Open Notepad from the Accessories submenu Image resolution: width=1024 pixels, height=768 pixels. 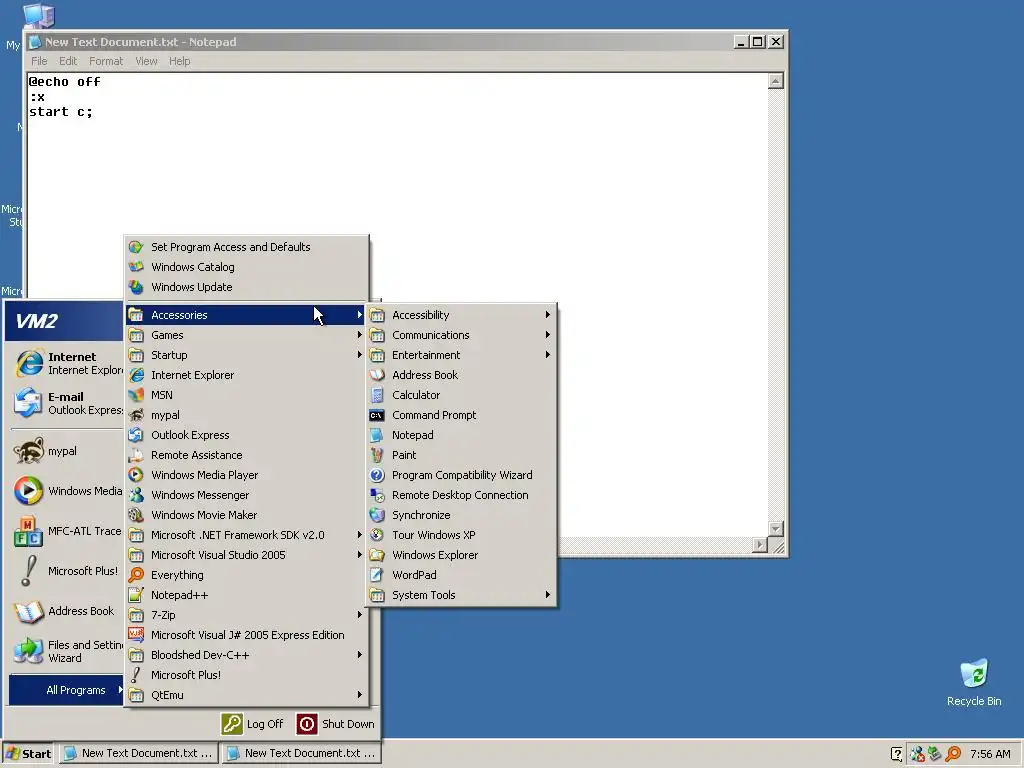(462, 435)
